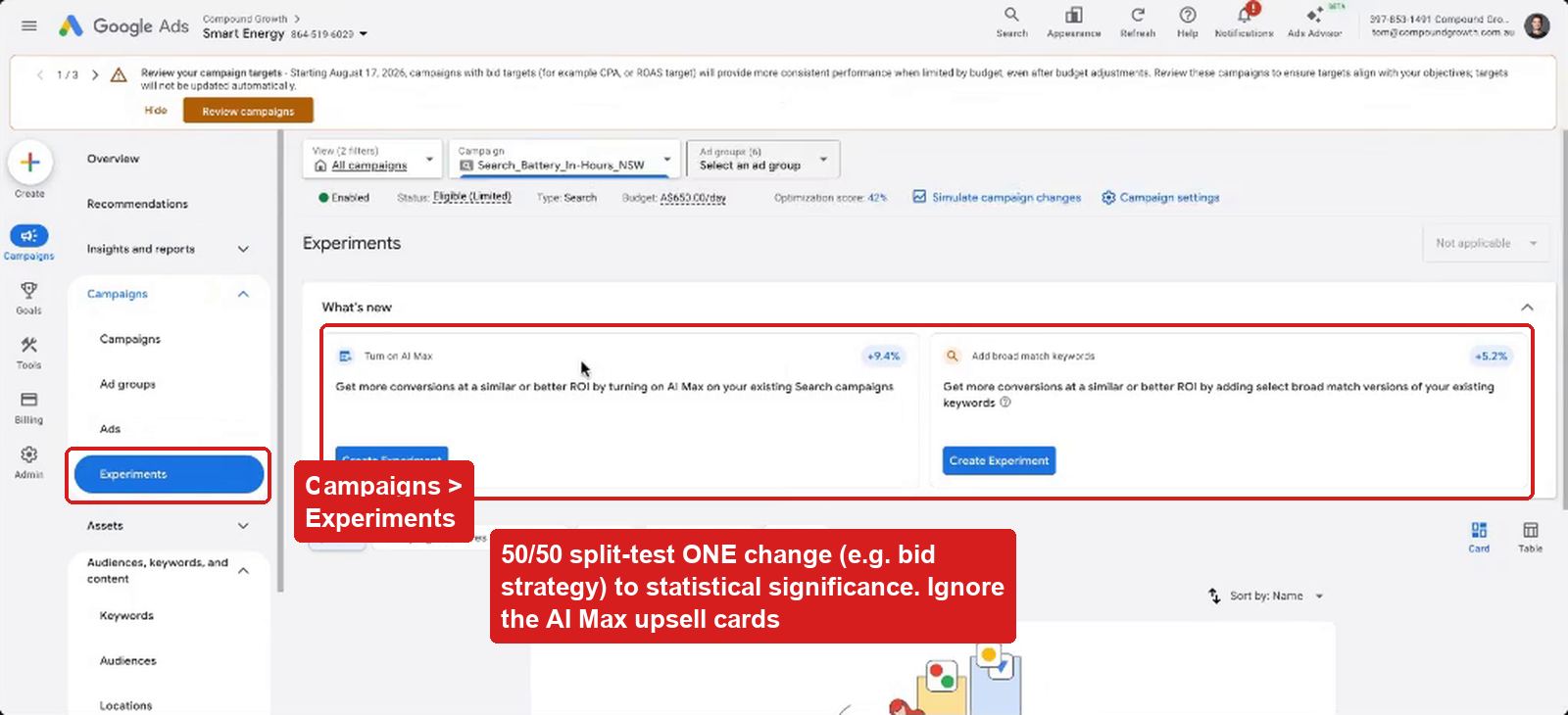Image resolution: width=1568 pixels, height=715 pixels.
Task: Switch to Table view
Action: [1531, 537]
